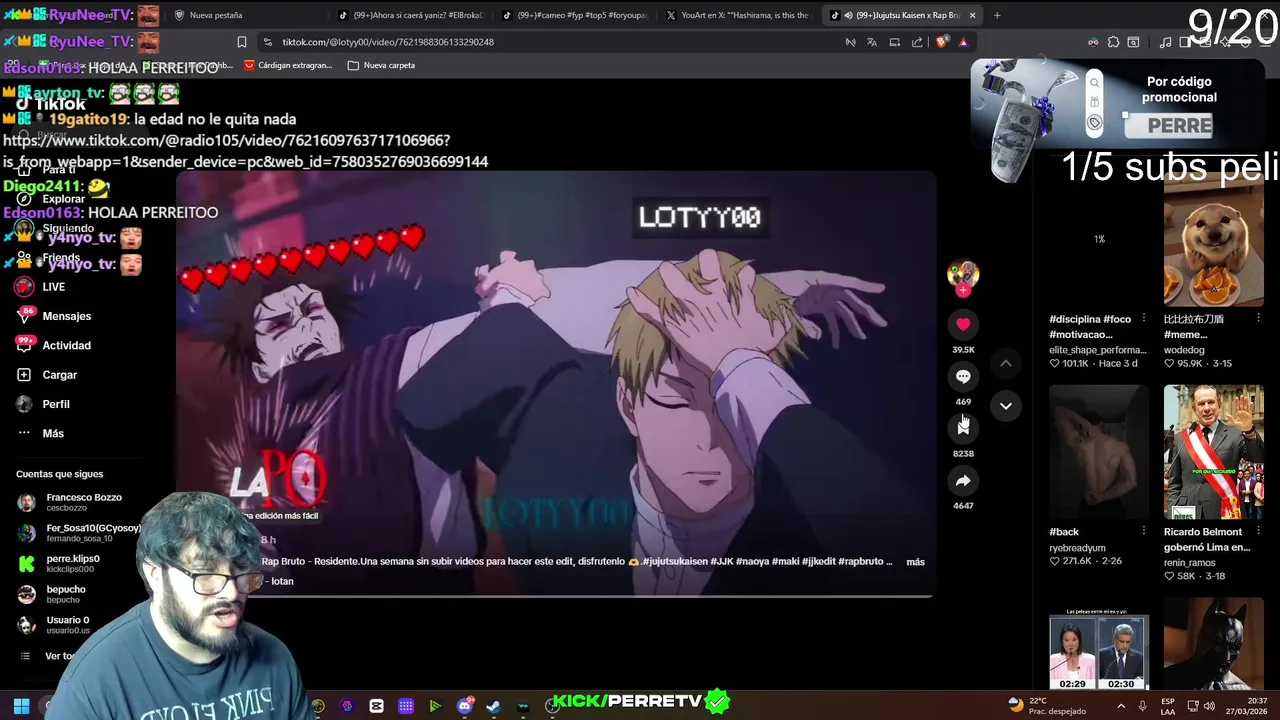Like the video with the heart icon
The image size is (1280, 720).
(x=963, y=324)
